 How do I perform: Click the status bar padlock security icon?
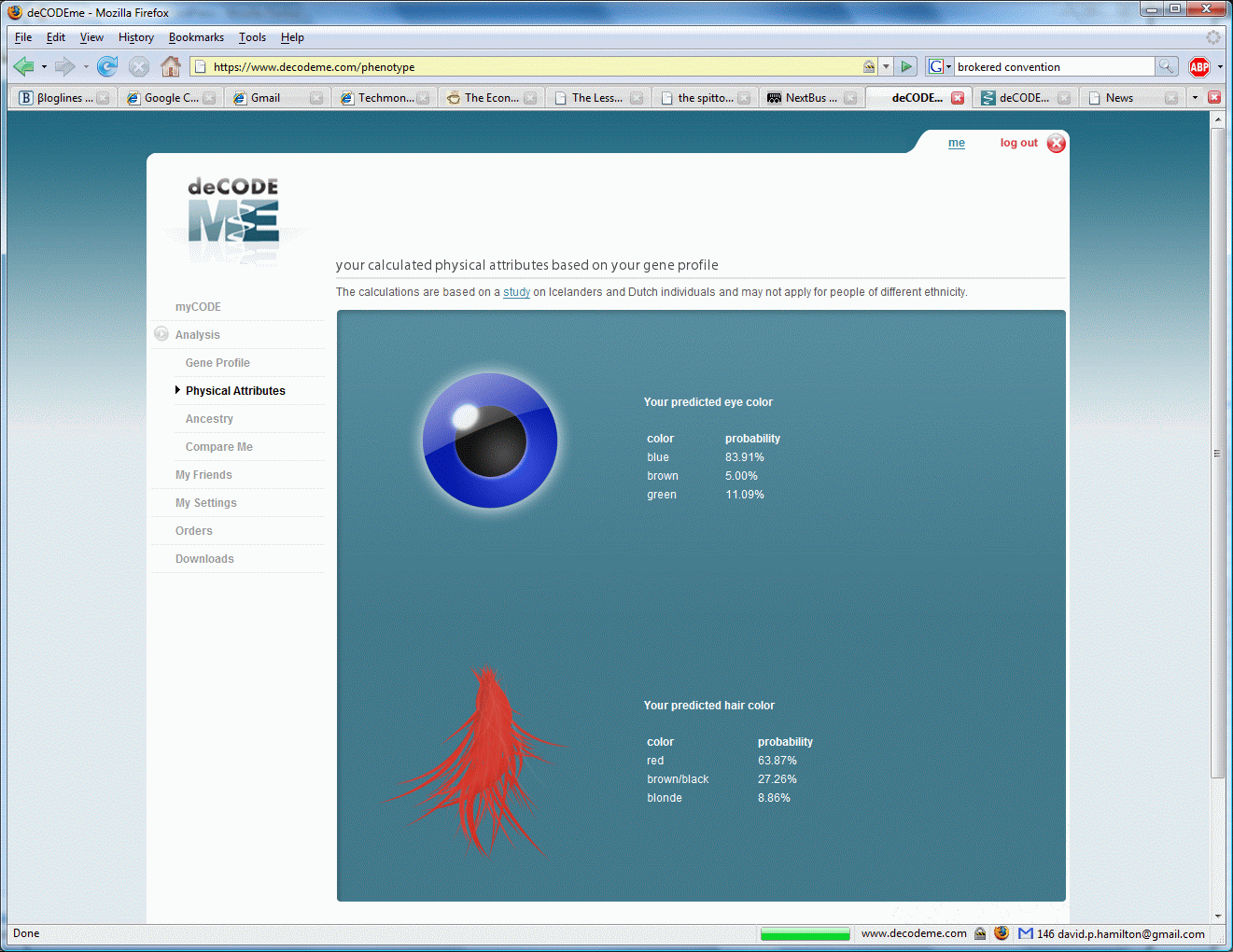pos(980,933)
